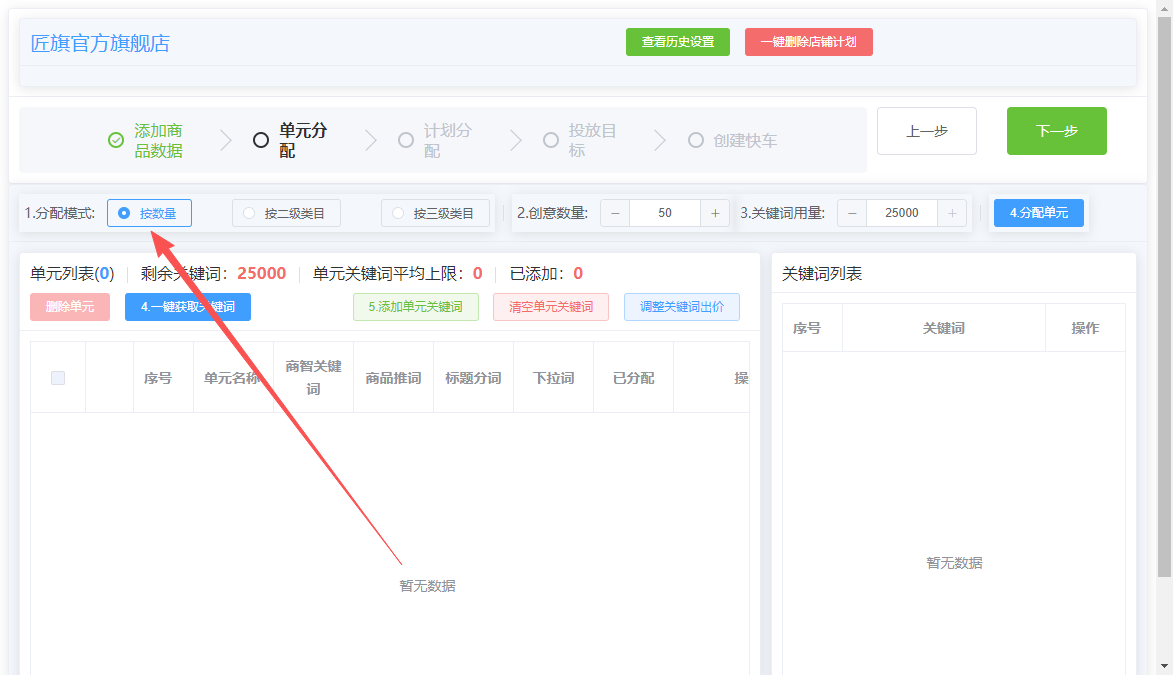This screenshot has width=1173, height=675.
Task: Click the 已分配 column header
Action: [x=634, y=378]
